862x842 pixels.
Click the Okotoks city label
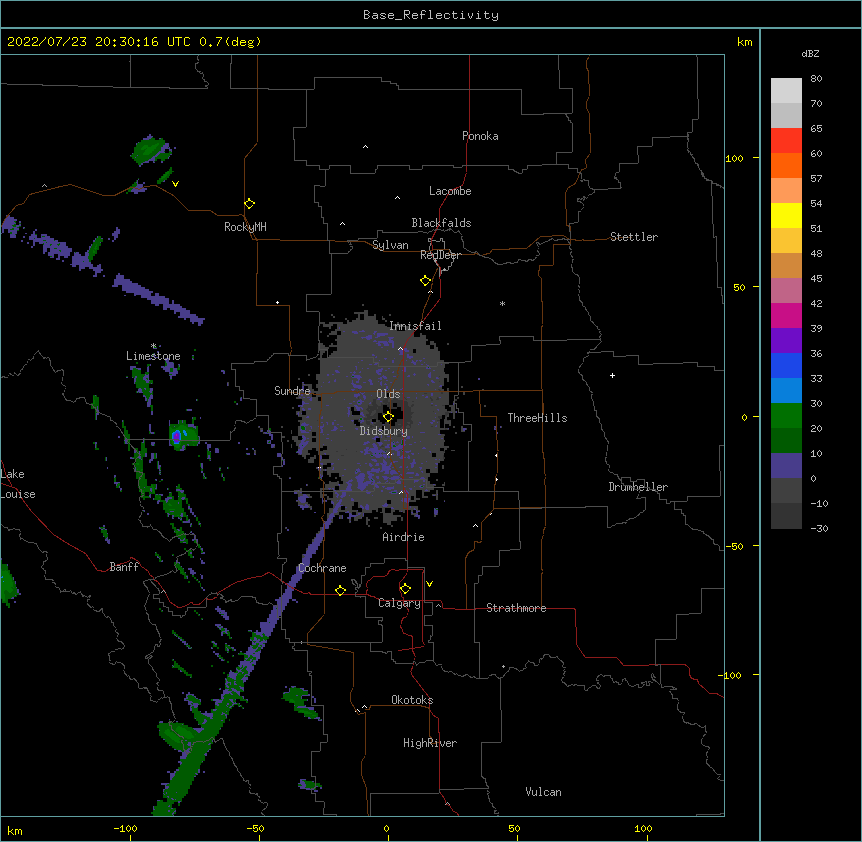(x=412, y=700)
